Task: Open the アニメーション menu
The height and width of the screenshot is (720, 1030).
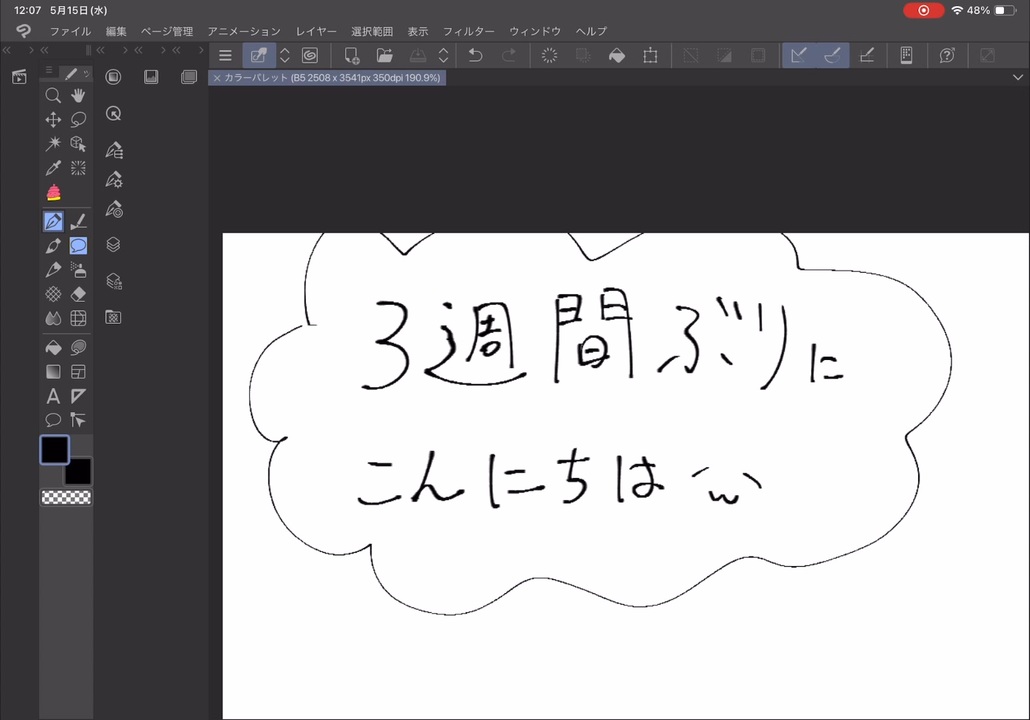Action: pos(244,32)
